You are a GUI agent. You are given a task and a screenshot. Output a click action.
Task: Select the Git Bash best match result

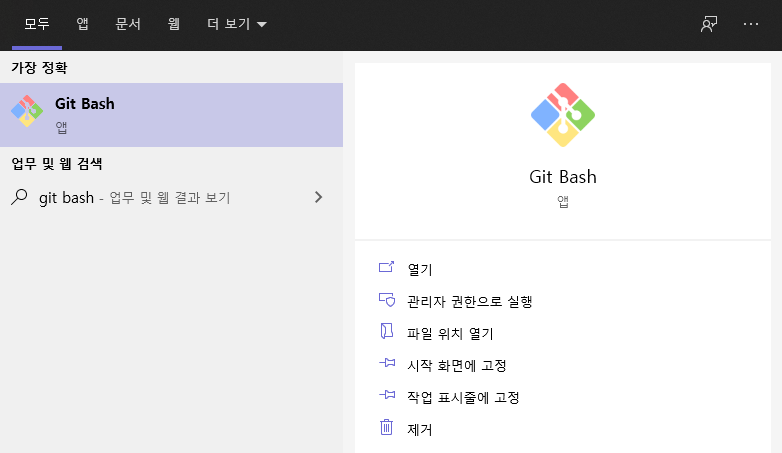point(171,115)
